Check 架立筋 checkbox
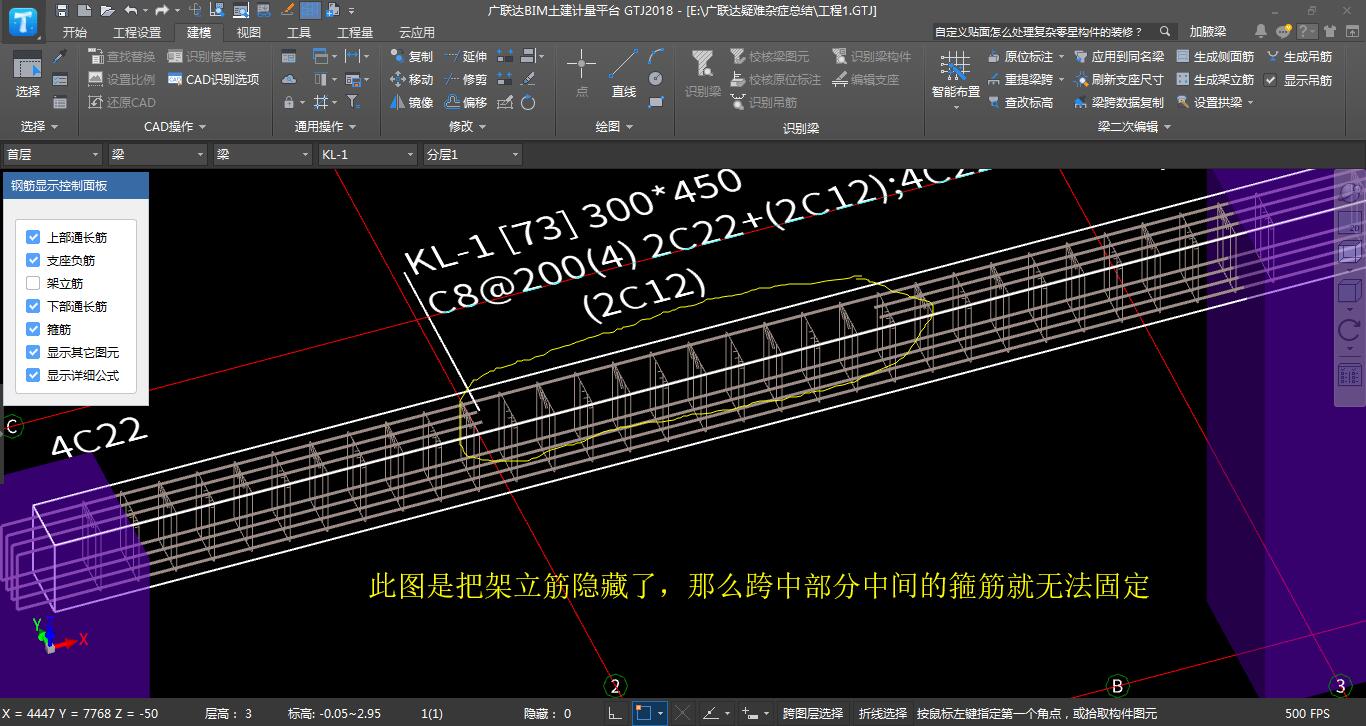This screenshot has width=1366, height=726. 33,284
